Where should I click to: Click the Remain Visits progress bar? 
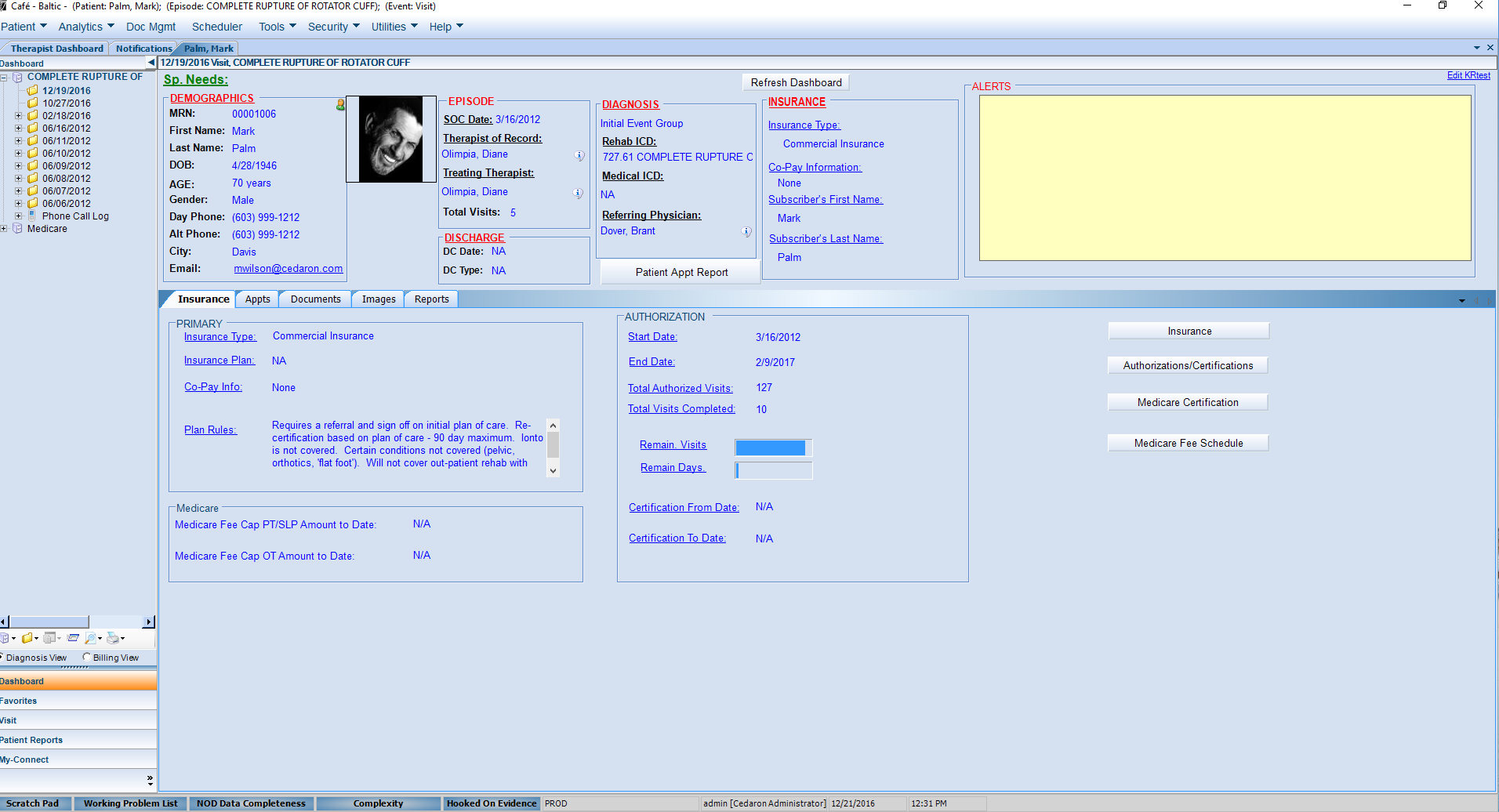coord(771,448)
